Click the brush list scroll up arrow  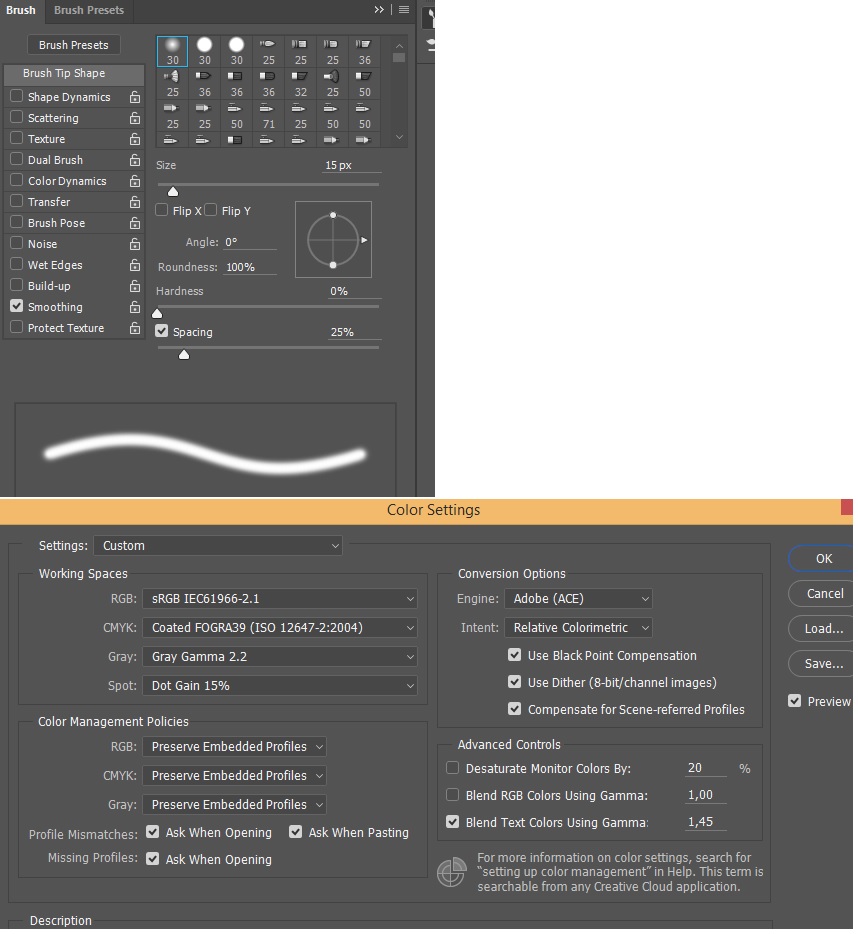(399, 45)
